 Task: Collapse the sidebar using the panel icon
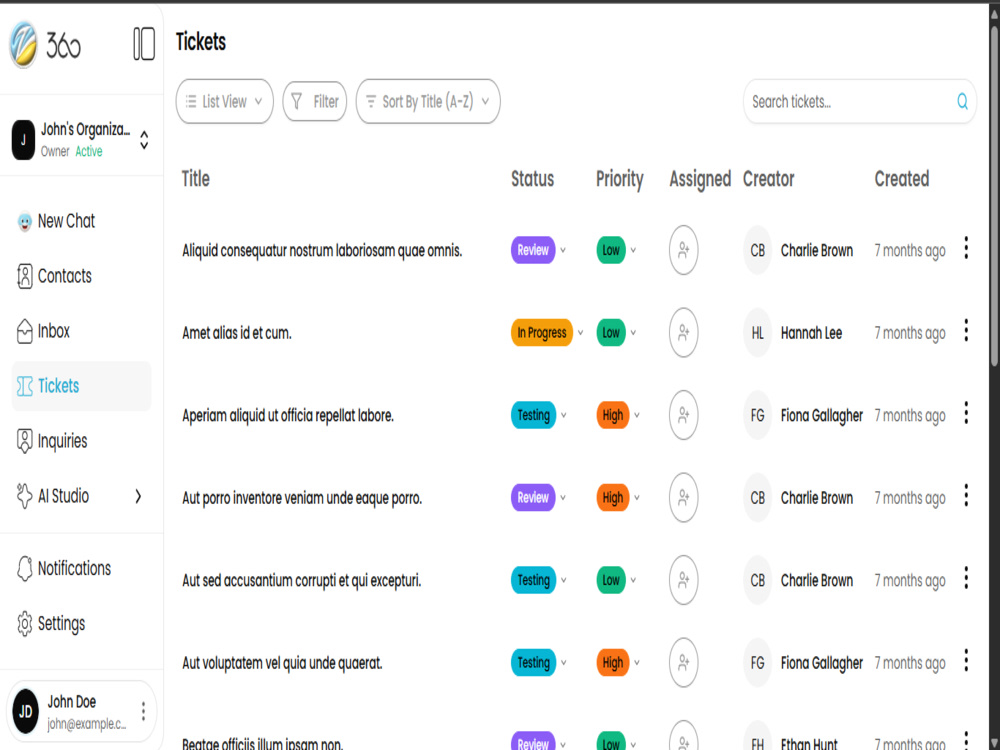[x=143, y=44]
